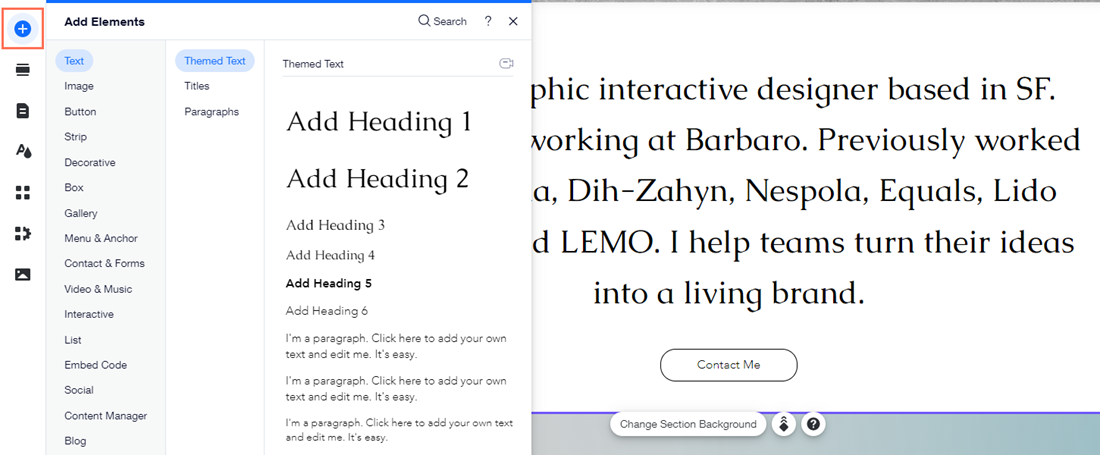
Task: Close the Add Elements panel
Action: coord(513,22)
